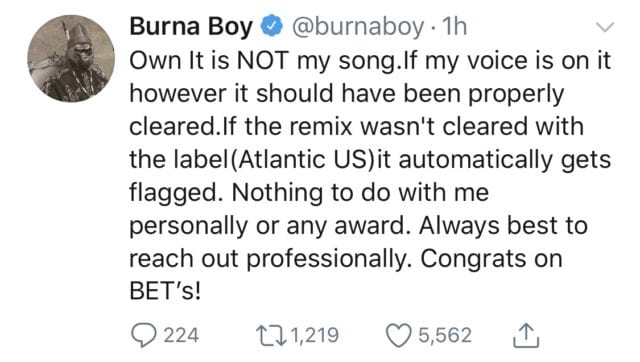The image size is (640, 362).
Task: Click the 'BET's!' closing line
Action: (x=165, y=291)
